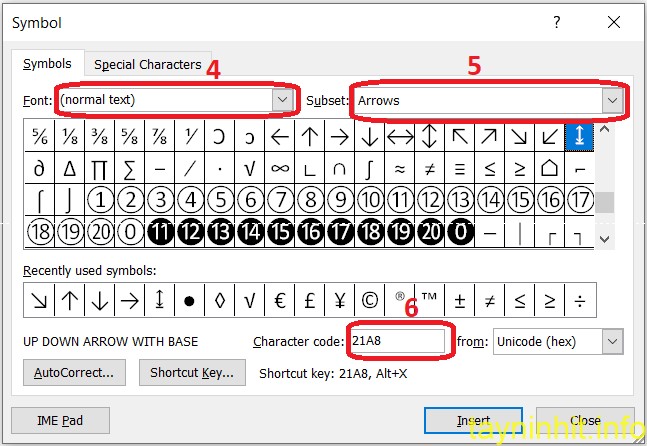Open the 'from' Unicode (hex) dropdown
This screenshot has width=647, height=446.
(612, 342)
